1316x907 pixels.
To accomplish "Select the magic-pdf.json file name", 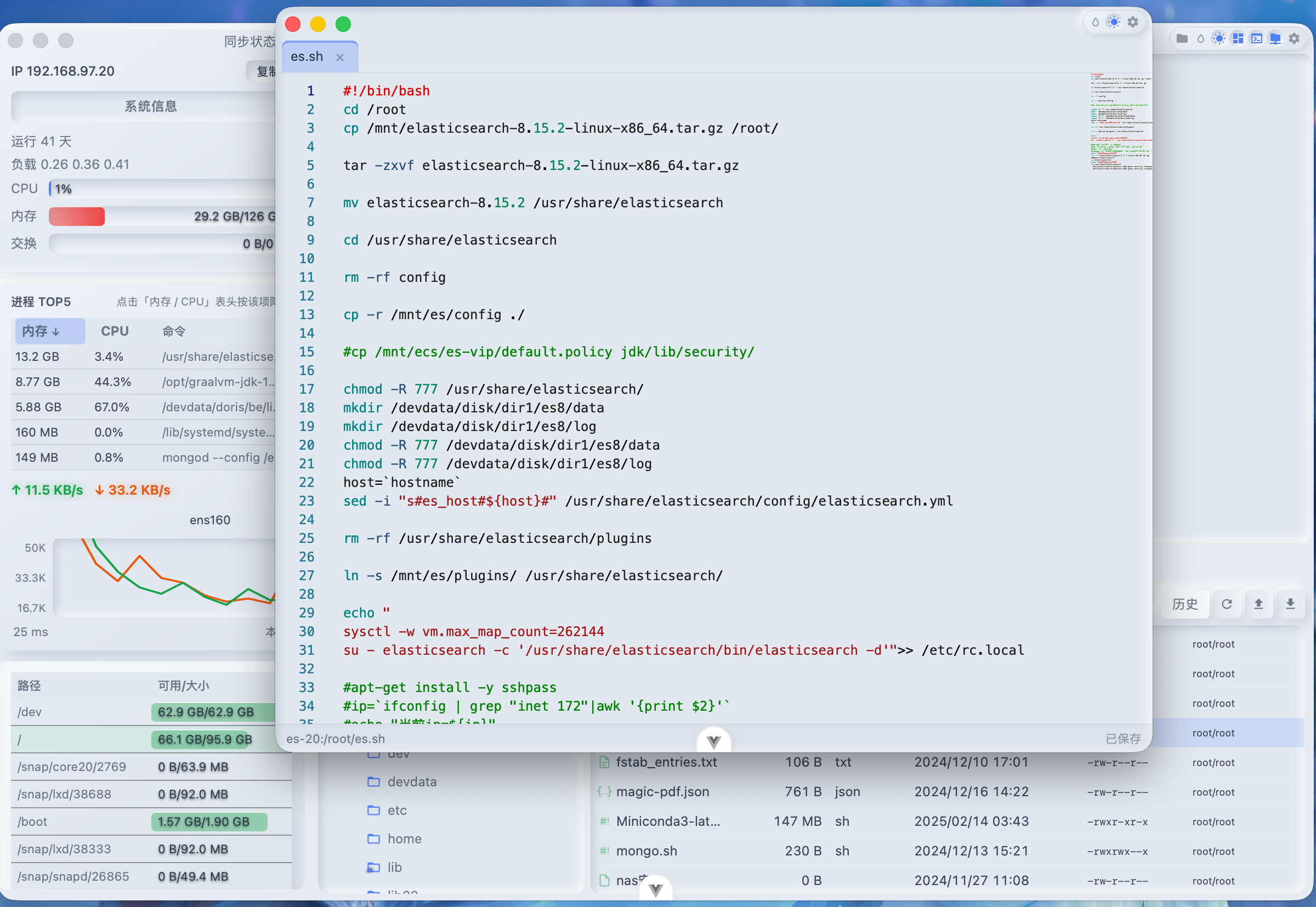I will (662, 792).
